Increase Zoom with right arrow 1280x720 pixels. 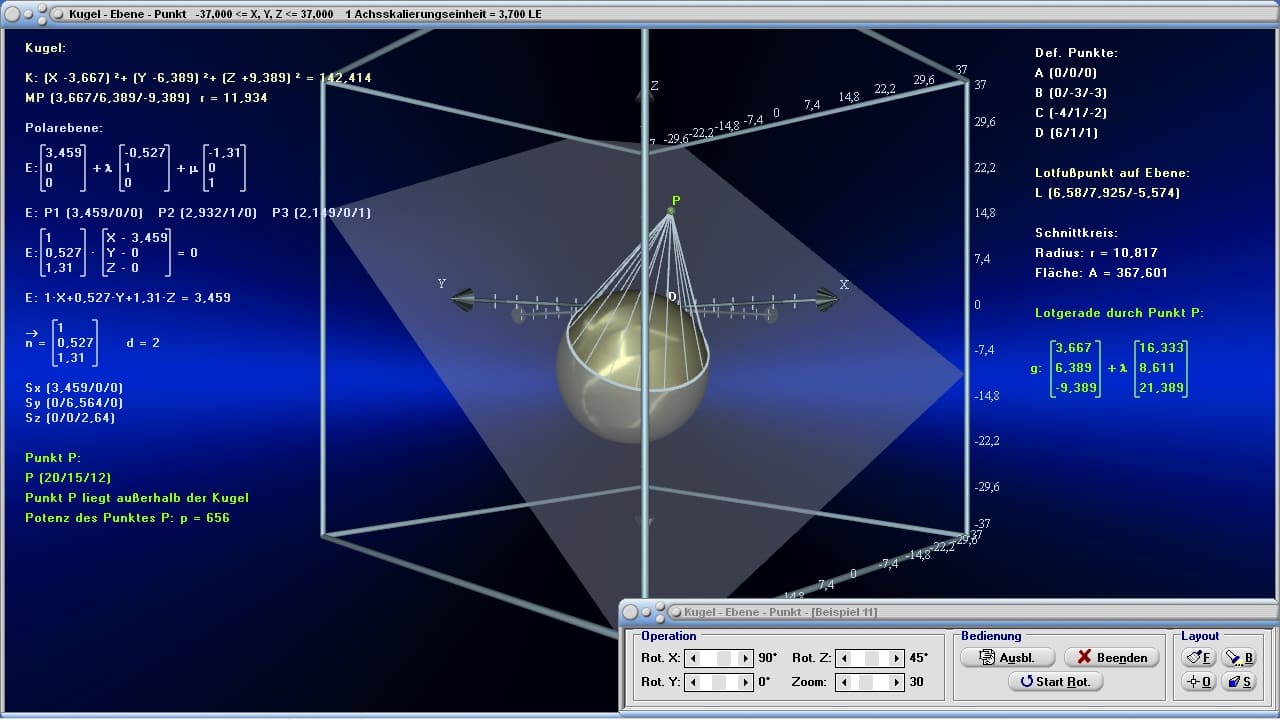coord(895,682)
